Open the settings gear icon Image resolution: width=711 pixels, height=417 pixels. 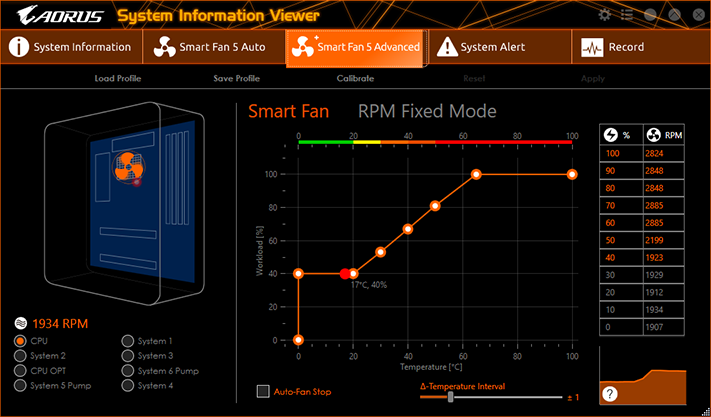pyautogui.click(x=604, y=15)
